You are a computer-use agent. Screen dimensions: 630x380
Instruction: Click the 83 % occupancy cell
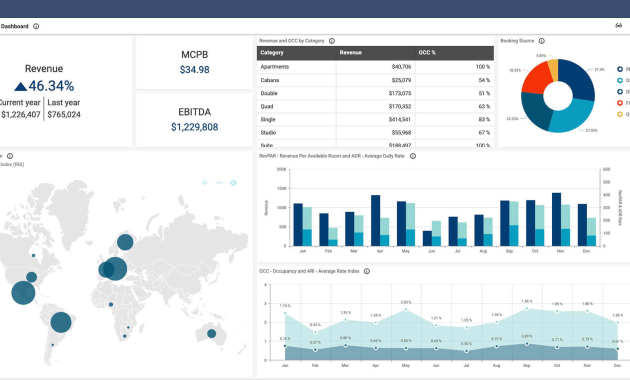coord(454,120)
